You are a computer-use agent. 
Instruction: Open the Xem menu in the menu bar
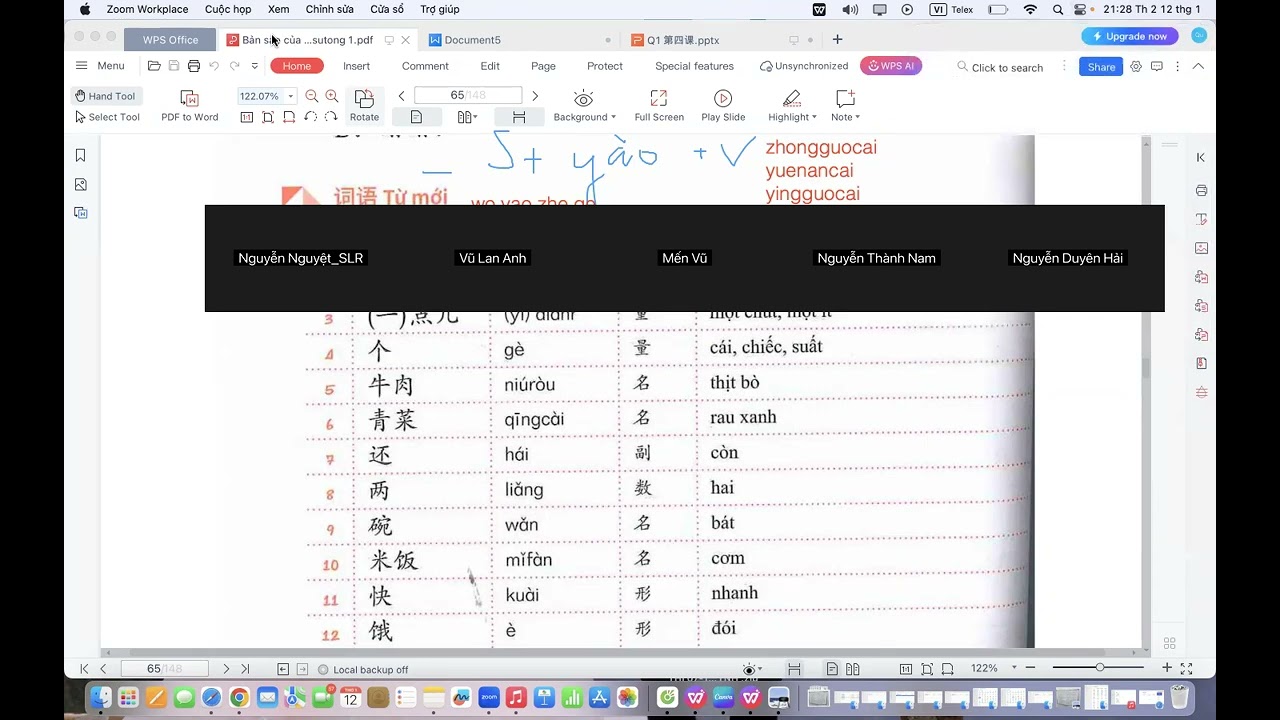click(x=279, y=9)
